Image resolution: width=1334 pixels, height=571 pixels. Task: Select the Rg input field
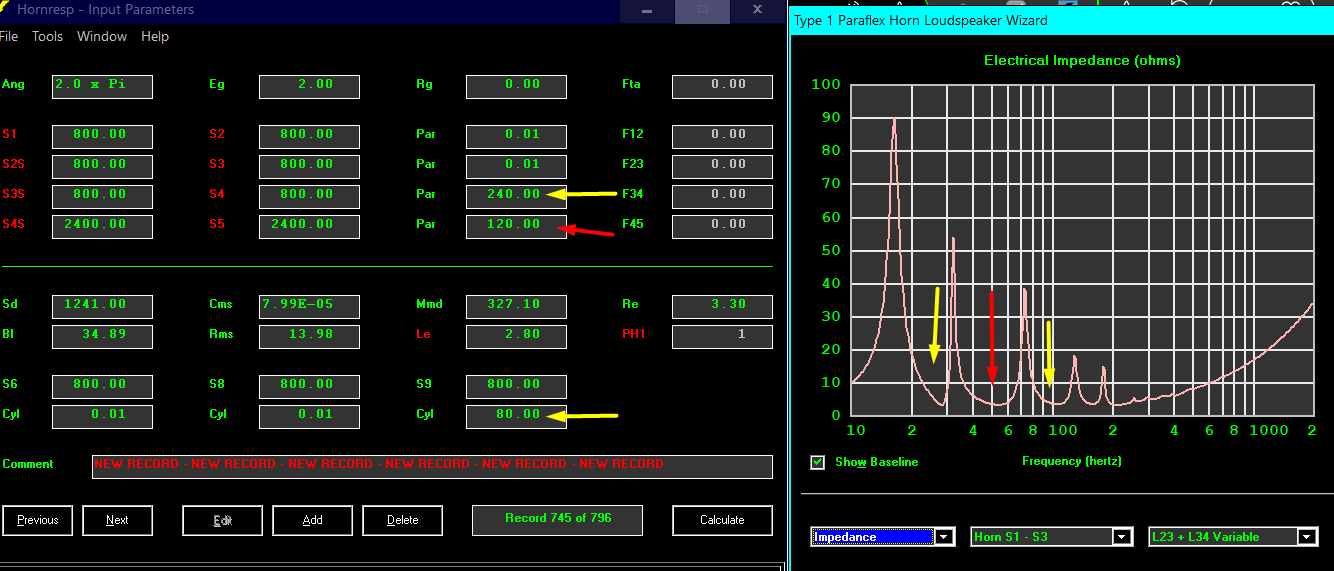pyautogui.click(x=516, y=86)
